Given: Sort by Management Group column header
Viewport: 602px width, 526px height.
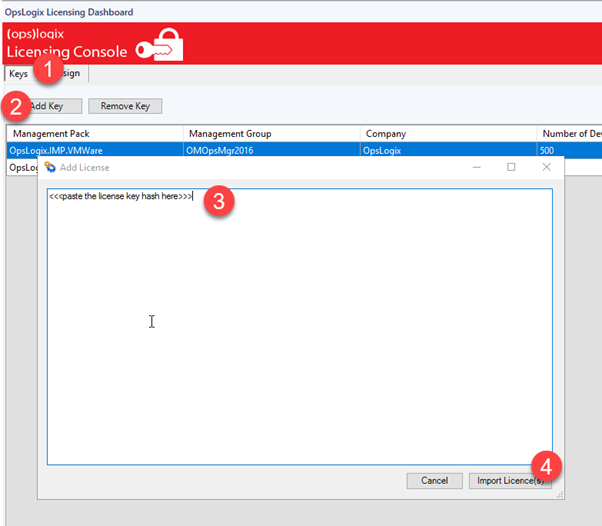Looking at the screenshot, I should 272,134.
